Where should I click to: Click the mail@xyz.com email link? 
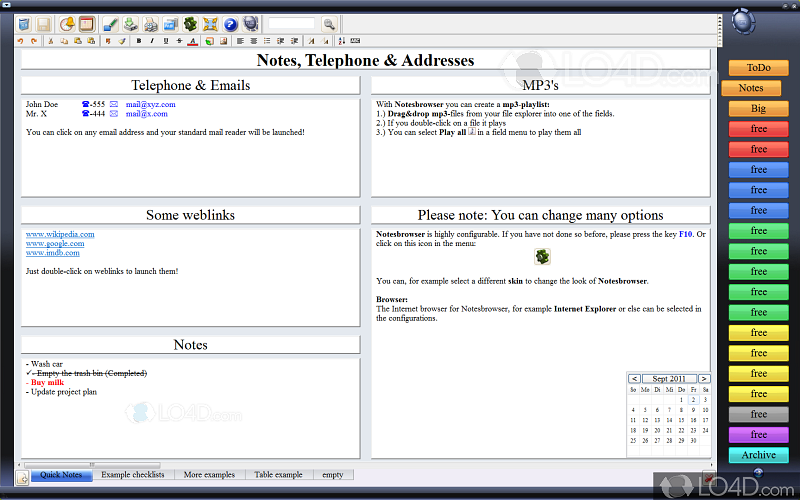point(151,105)
